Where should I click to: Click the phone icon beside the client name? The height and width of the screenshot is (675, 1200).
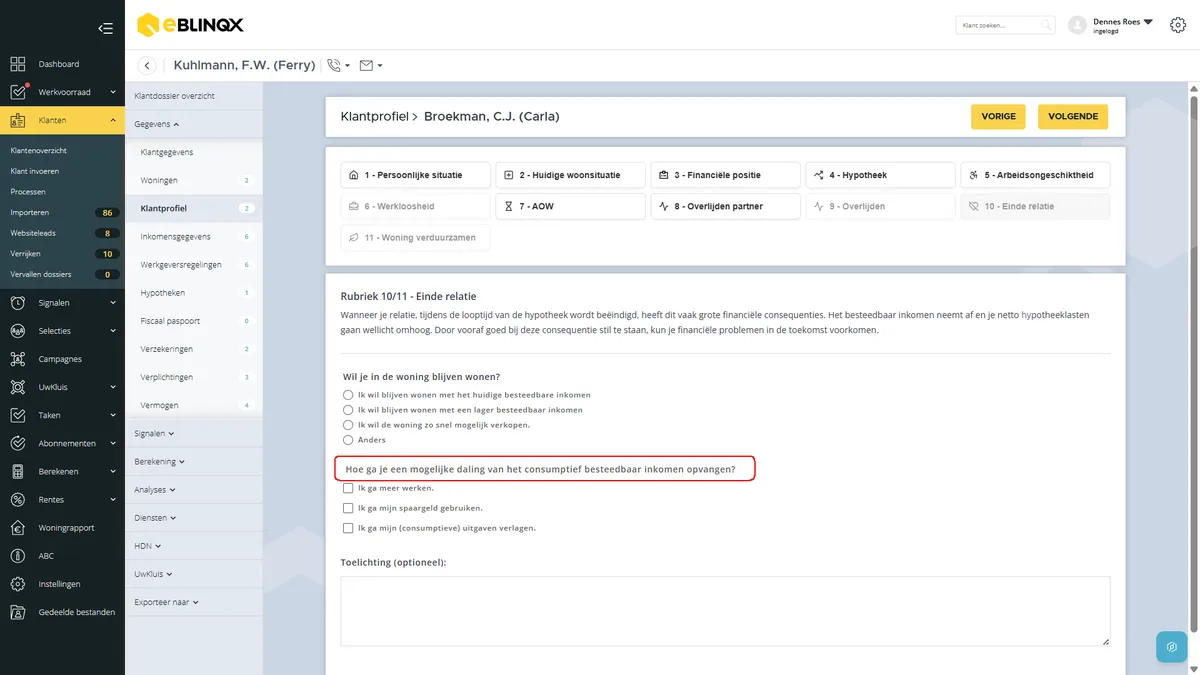pos(334,66)
